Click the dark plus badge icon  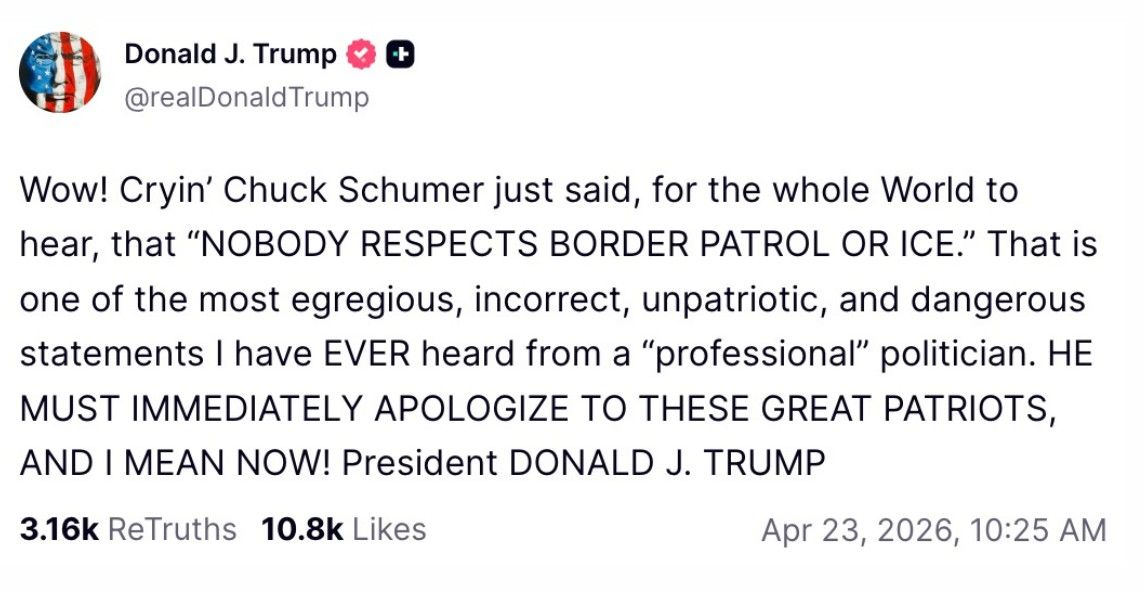400,55
